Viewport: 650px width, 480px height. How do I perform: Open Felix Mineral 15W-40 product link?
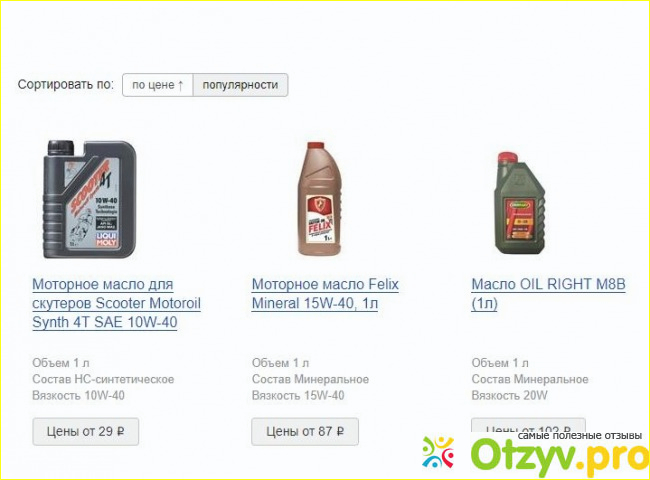point(325,294)
